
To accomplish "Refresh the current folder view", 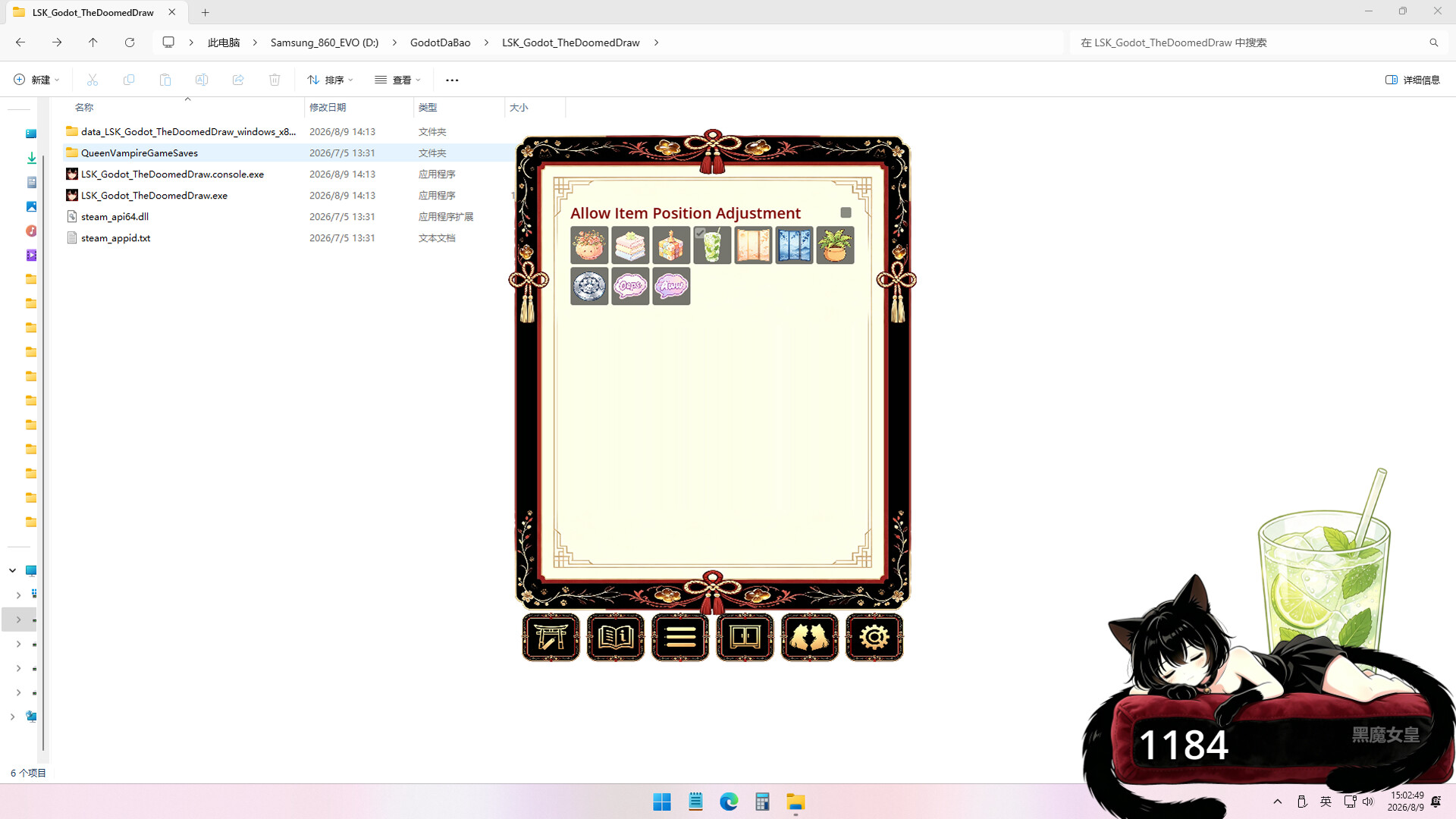I will [130, 42].
